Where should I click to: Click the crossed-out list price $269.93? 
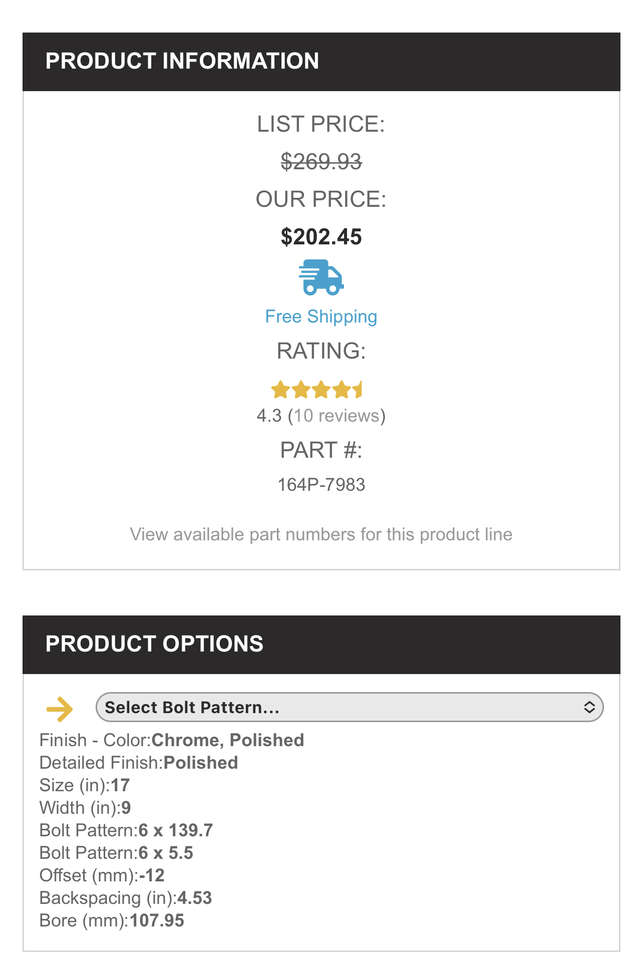321,162
